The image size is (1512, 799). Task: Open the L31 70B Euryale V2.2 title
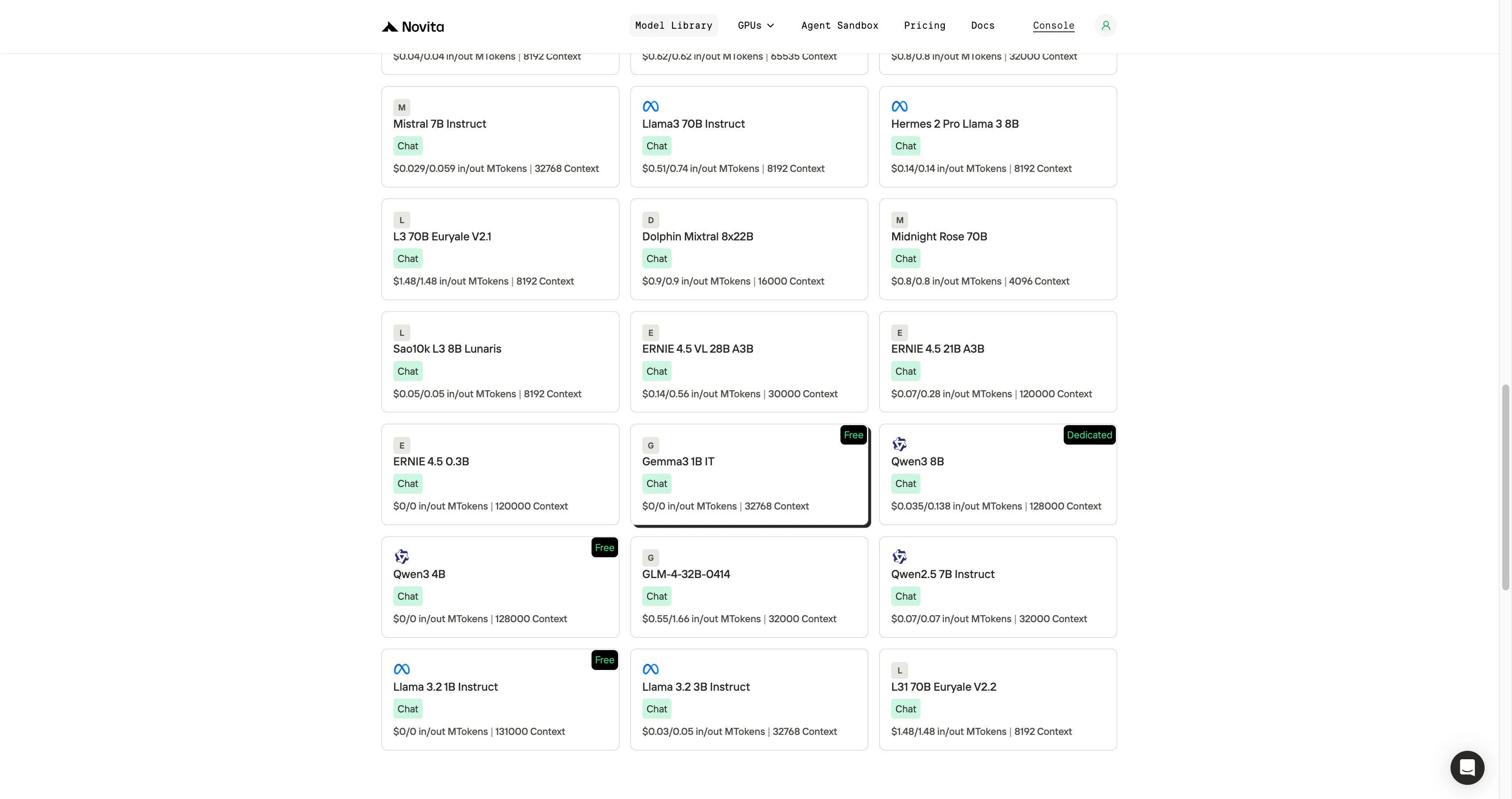point(943,686)
